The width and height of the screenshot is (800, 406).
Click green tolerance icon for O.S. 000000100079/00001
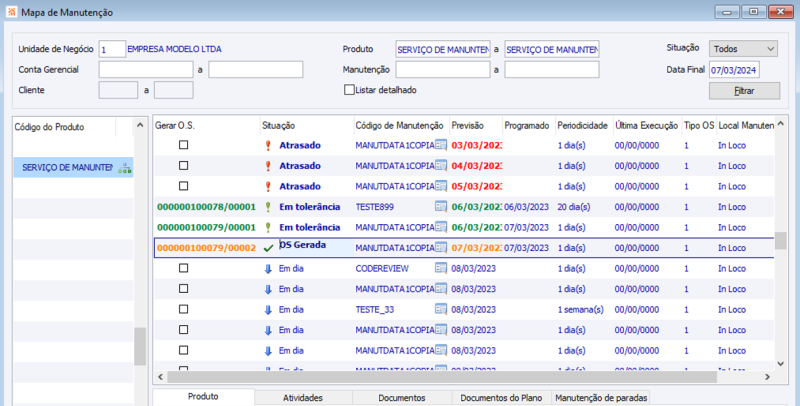tap(268, 227)
